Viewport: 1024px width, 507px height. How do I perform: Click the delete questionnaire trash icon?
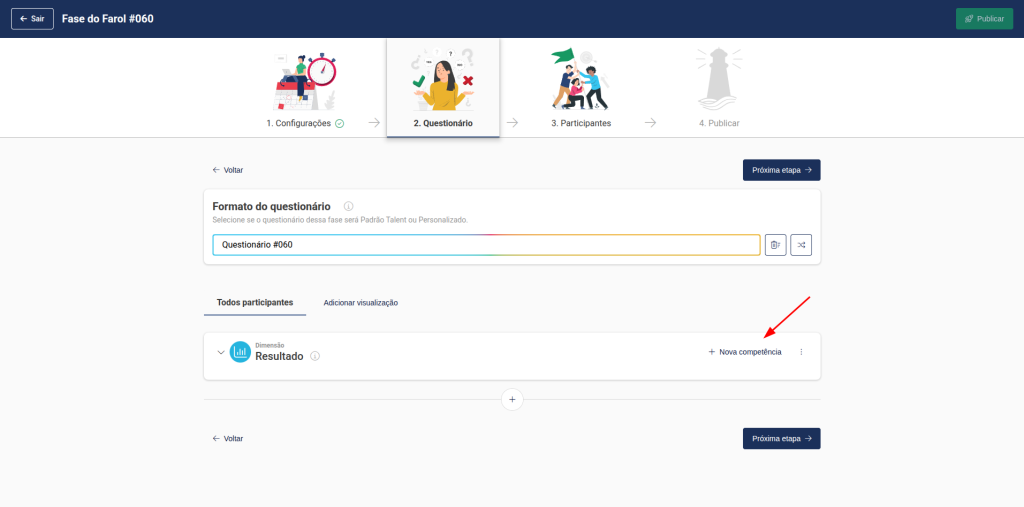pyautogui.click(x=775, y=245)
